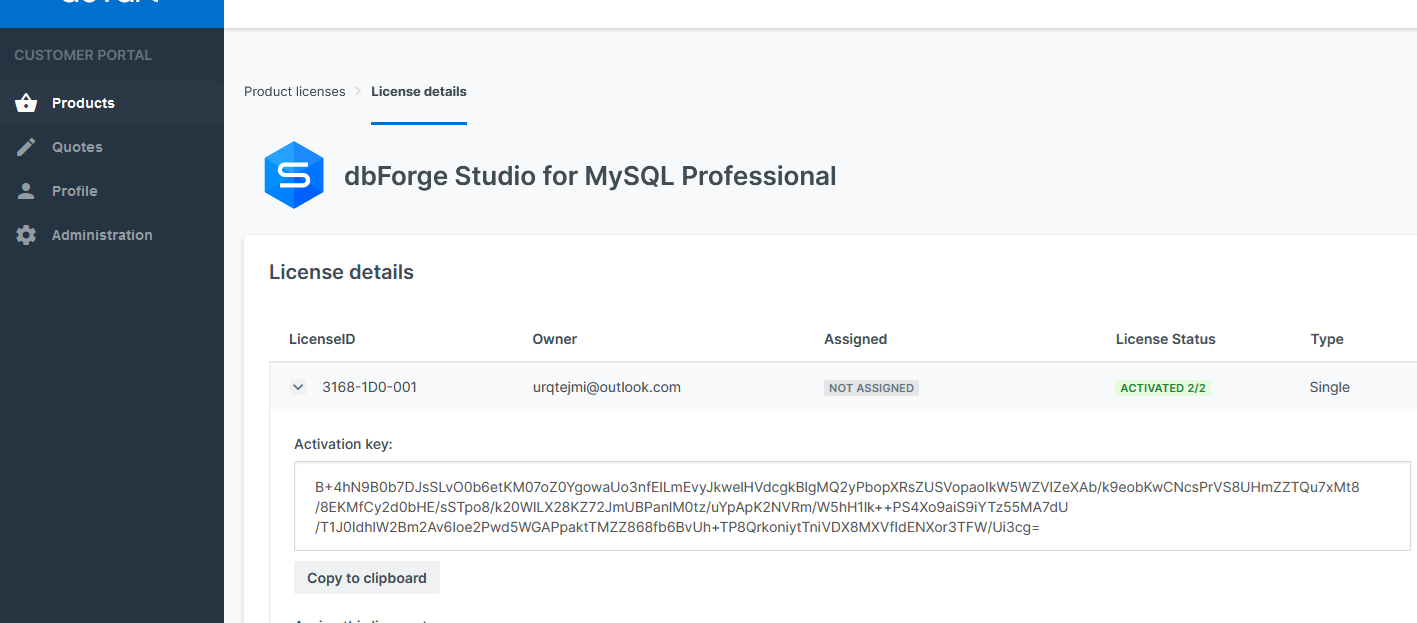
Task: Click the Administration gear icon
Action: pyautogui.click(x=26, y=235)
